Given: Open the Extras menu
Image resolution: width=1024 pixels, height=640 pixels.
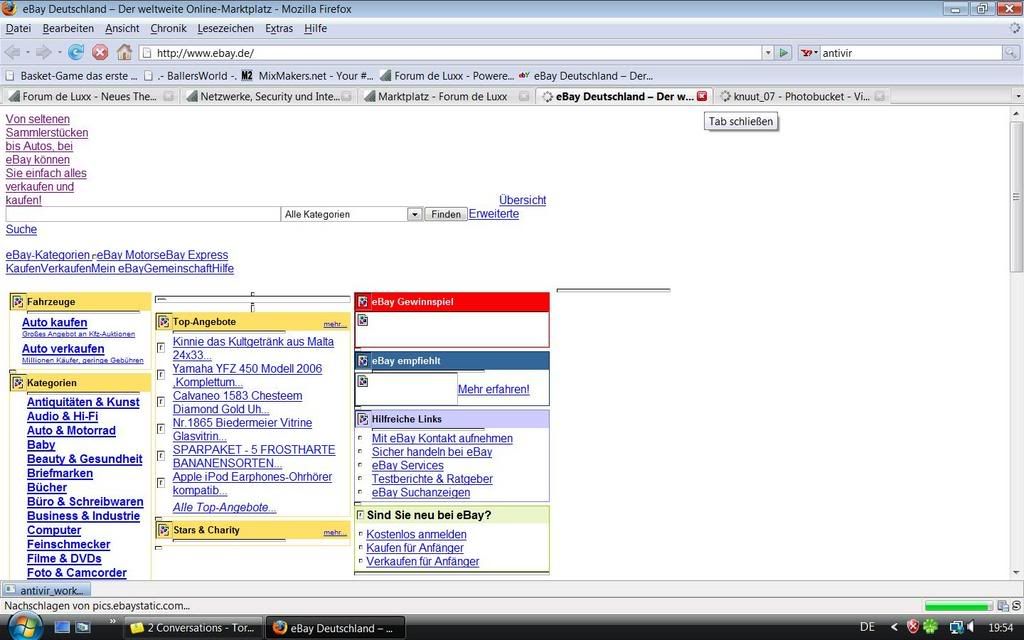Looking at the screenshot, I should click(279, 28).
